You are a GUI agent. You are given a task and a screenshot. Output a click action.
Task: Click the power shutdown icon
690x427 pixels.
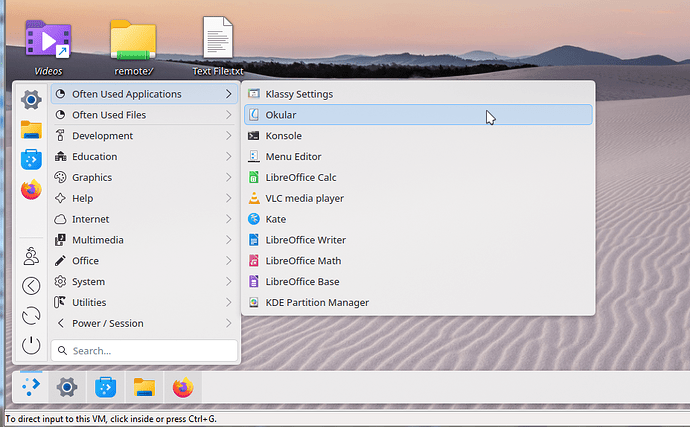(x=31, y=346)
